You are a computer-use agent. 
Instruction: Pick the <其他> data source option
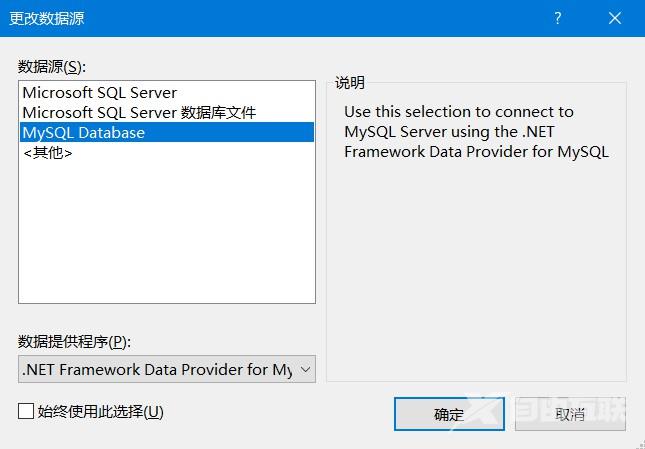tap(48, 153)
